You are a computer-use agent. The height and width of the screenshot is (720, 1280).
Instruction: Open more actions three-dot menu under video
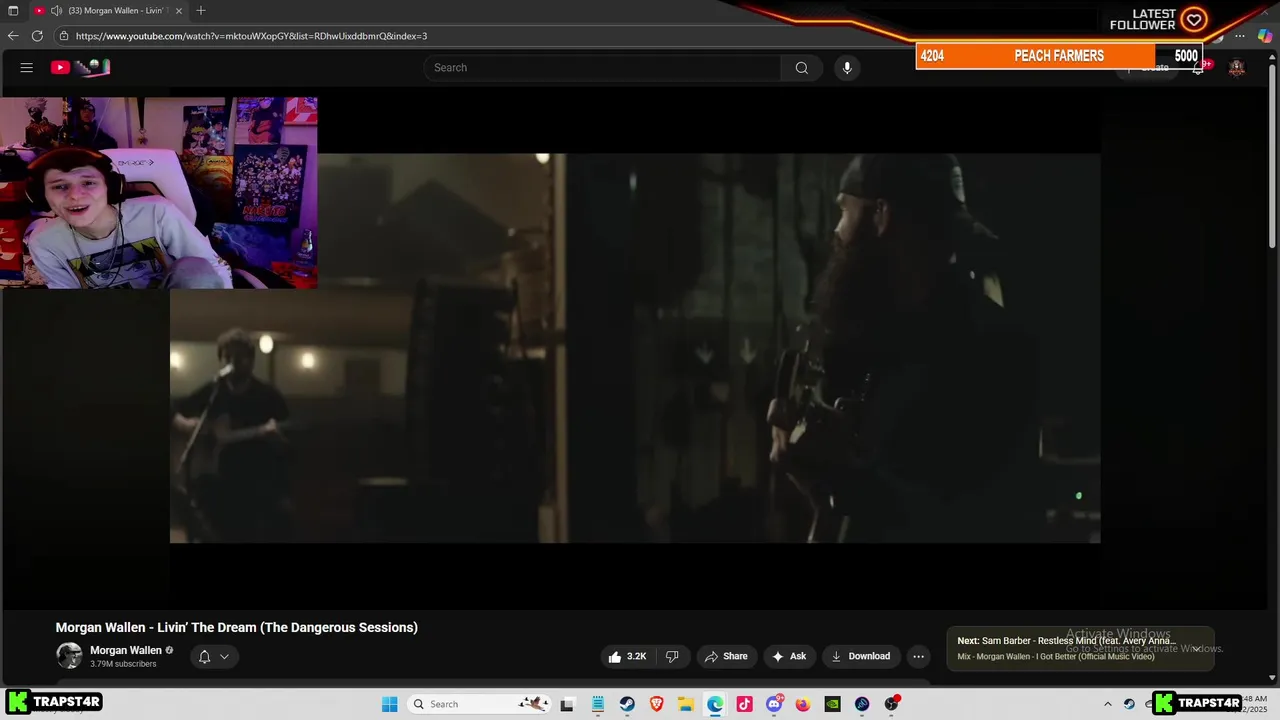918,656
